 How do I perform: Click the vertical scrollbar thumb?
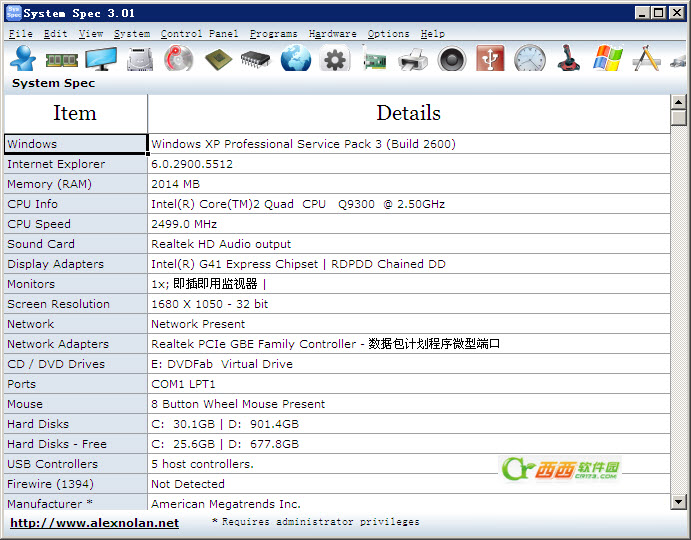click(x=678, y=118)
